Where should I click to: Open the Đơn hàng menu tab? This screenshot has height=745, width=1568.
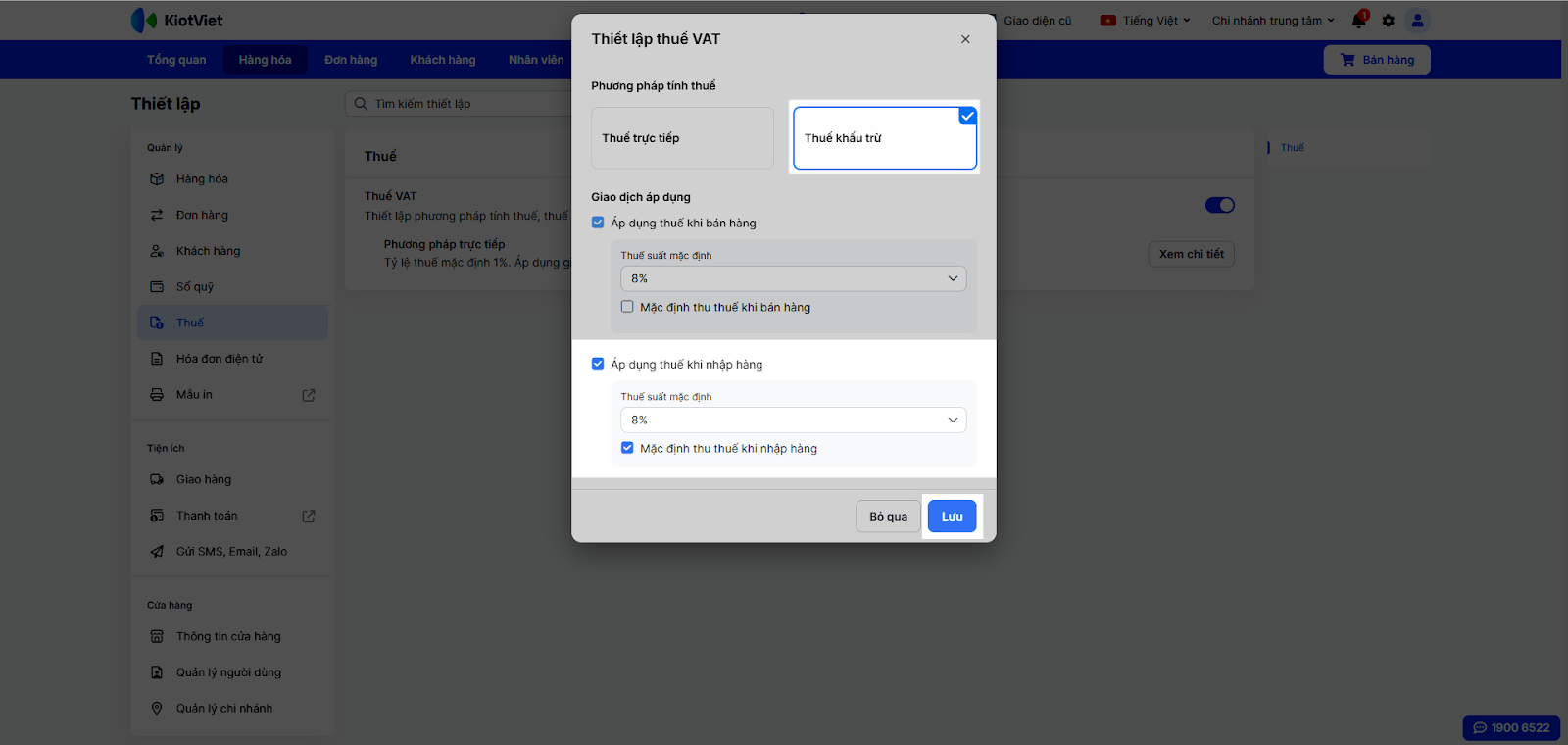pyautogui.click(x=351, y=60)
